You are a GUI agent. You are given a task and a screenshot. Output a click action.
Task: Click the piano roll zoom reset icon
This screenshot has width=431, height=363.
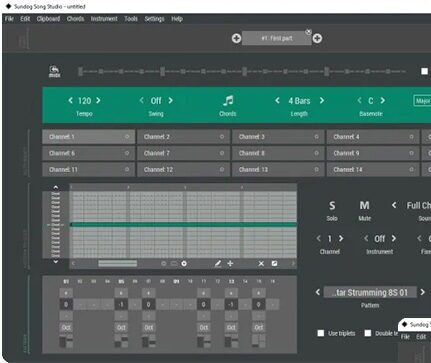pos(174,264)
